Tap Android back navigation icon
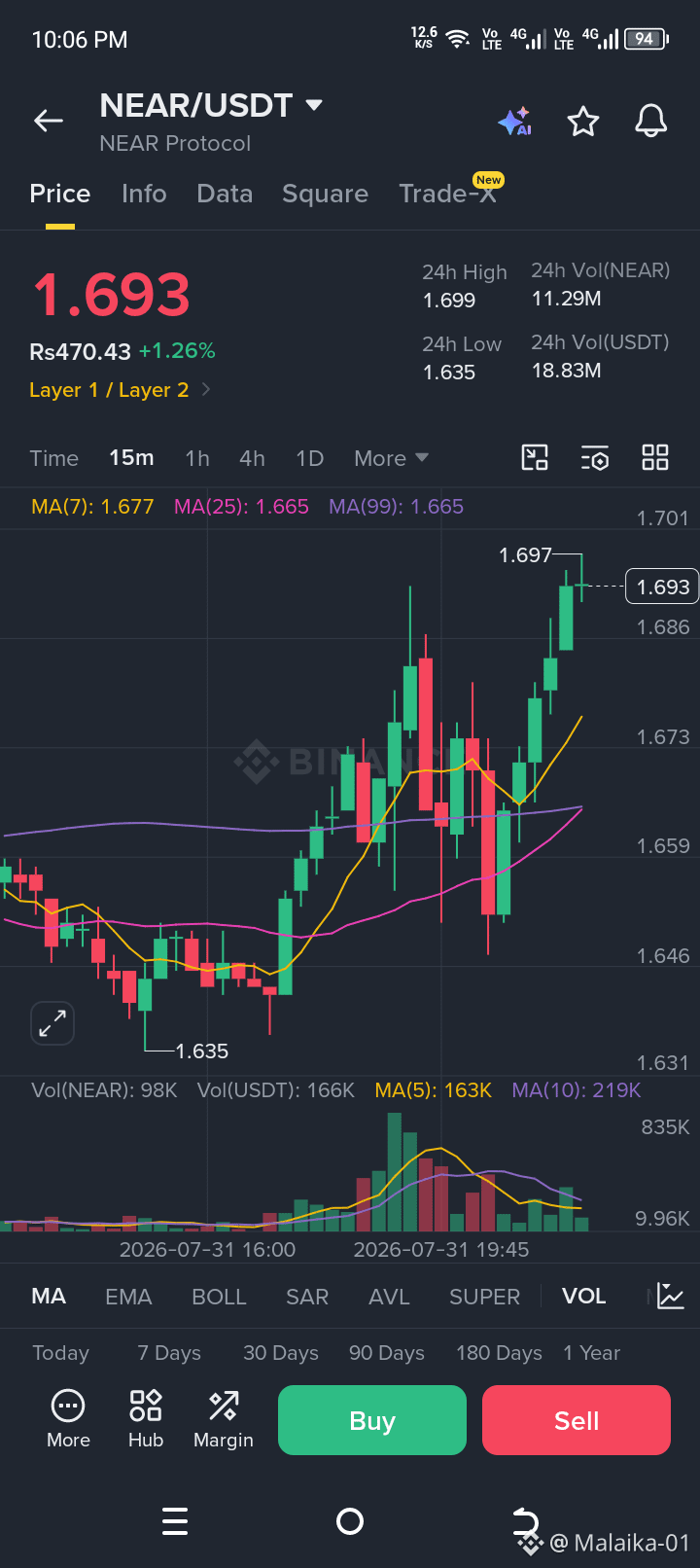The image size is (700, 1568). coord(525,1521)
